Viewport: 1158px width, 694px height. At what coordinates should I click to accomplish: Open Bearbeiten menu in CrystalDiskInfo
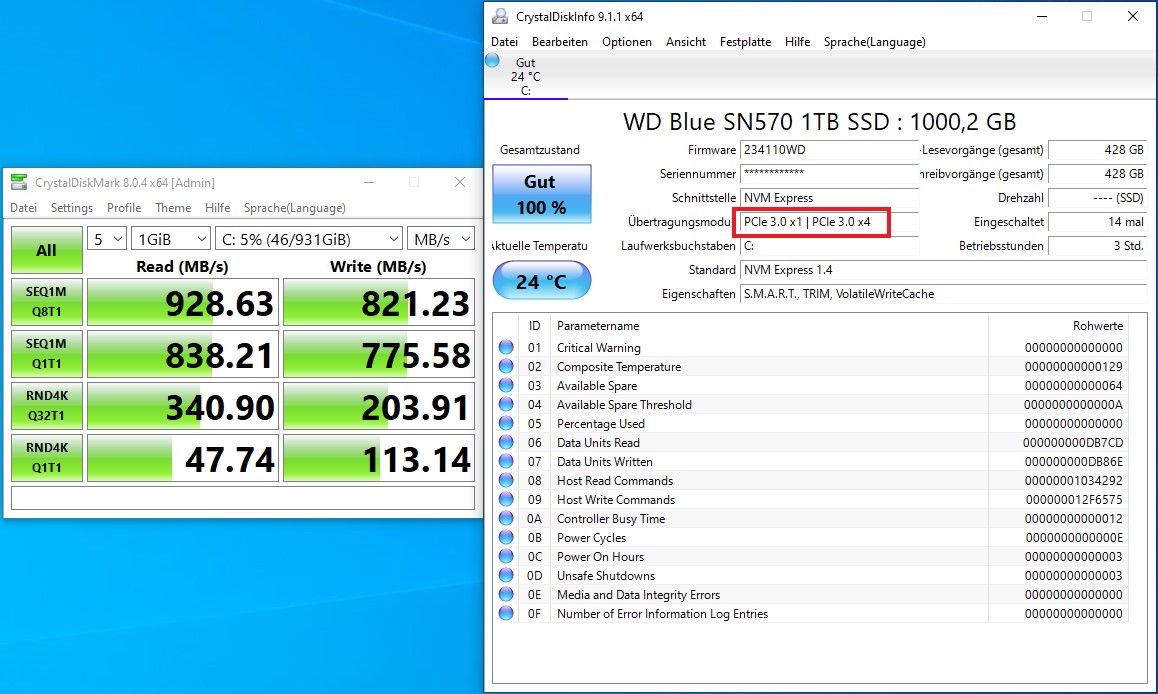pos(560,42)
